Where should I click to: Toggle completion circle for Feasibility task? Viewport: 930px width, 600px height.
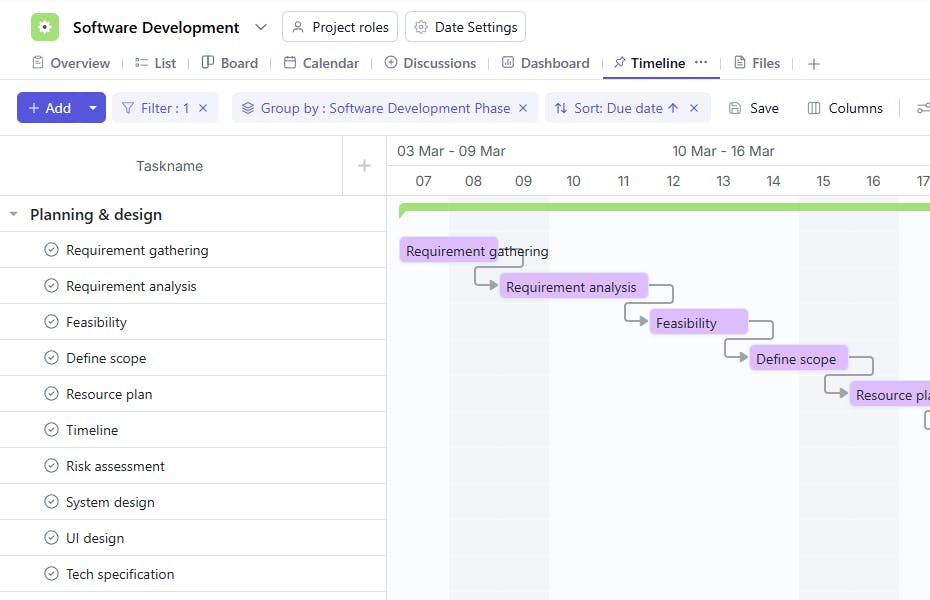pos(52,322)
